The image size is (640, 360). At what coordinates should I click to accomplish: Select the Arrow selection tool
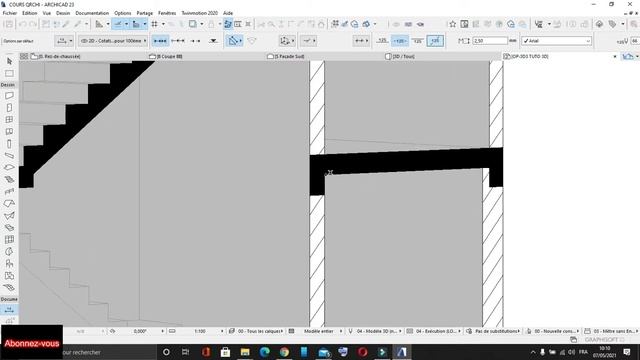(9, 61)
